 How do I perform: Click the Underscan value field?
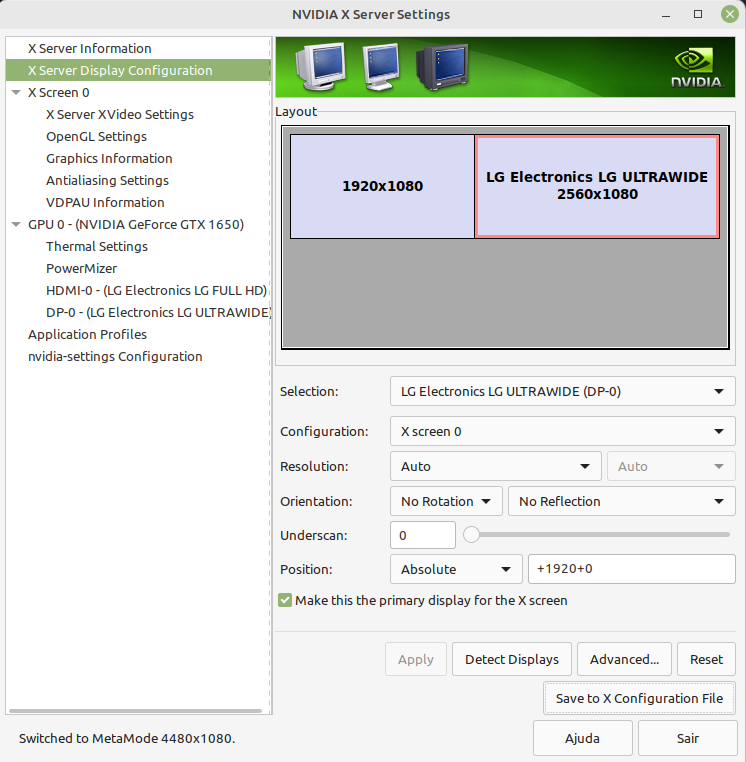[423, 535]
